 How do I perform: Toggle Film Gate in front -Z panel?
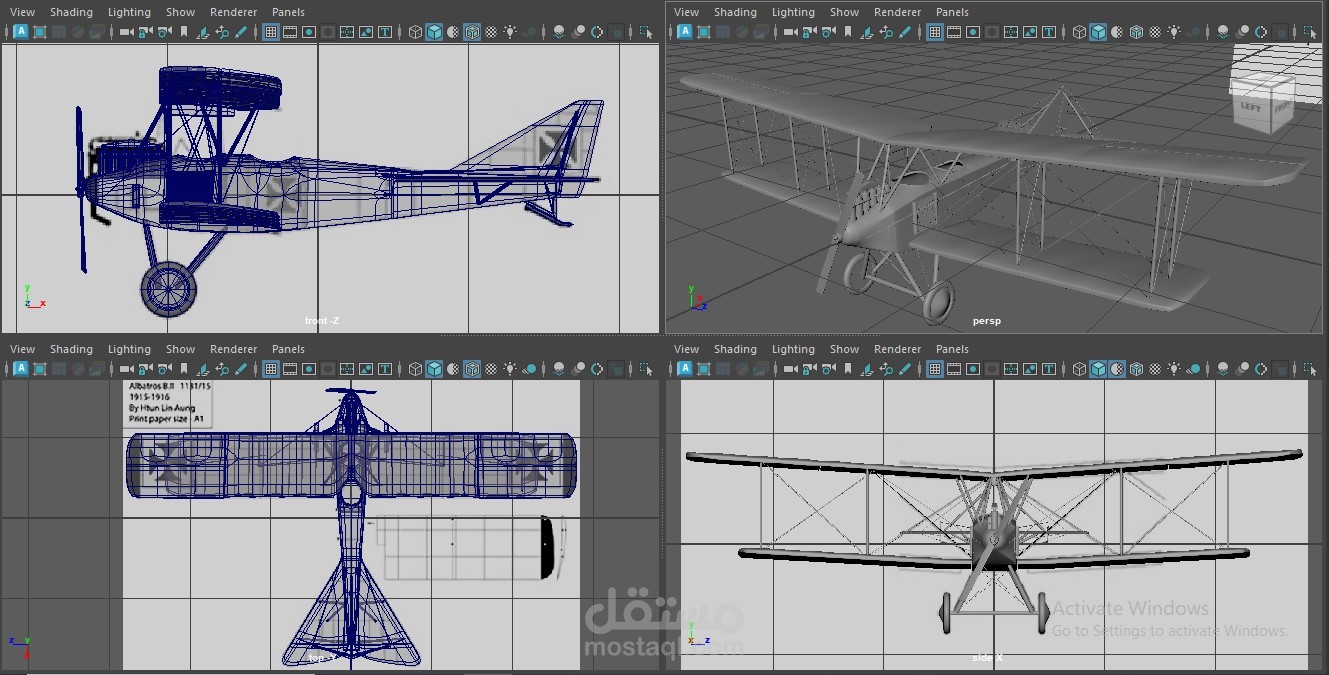[290, 32]
